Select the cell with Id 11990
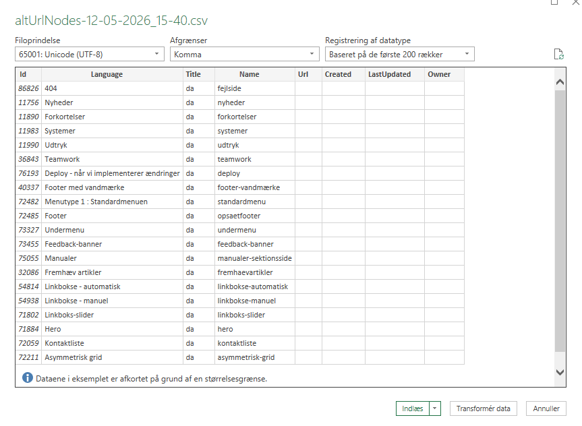The height and width of the screenshot is (426, 582). coord(29,145)
